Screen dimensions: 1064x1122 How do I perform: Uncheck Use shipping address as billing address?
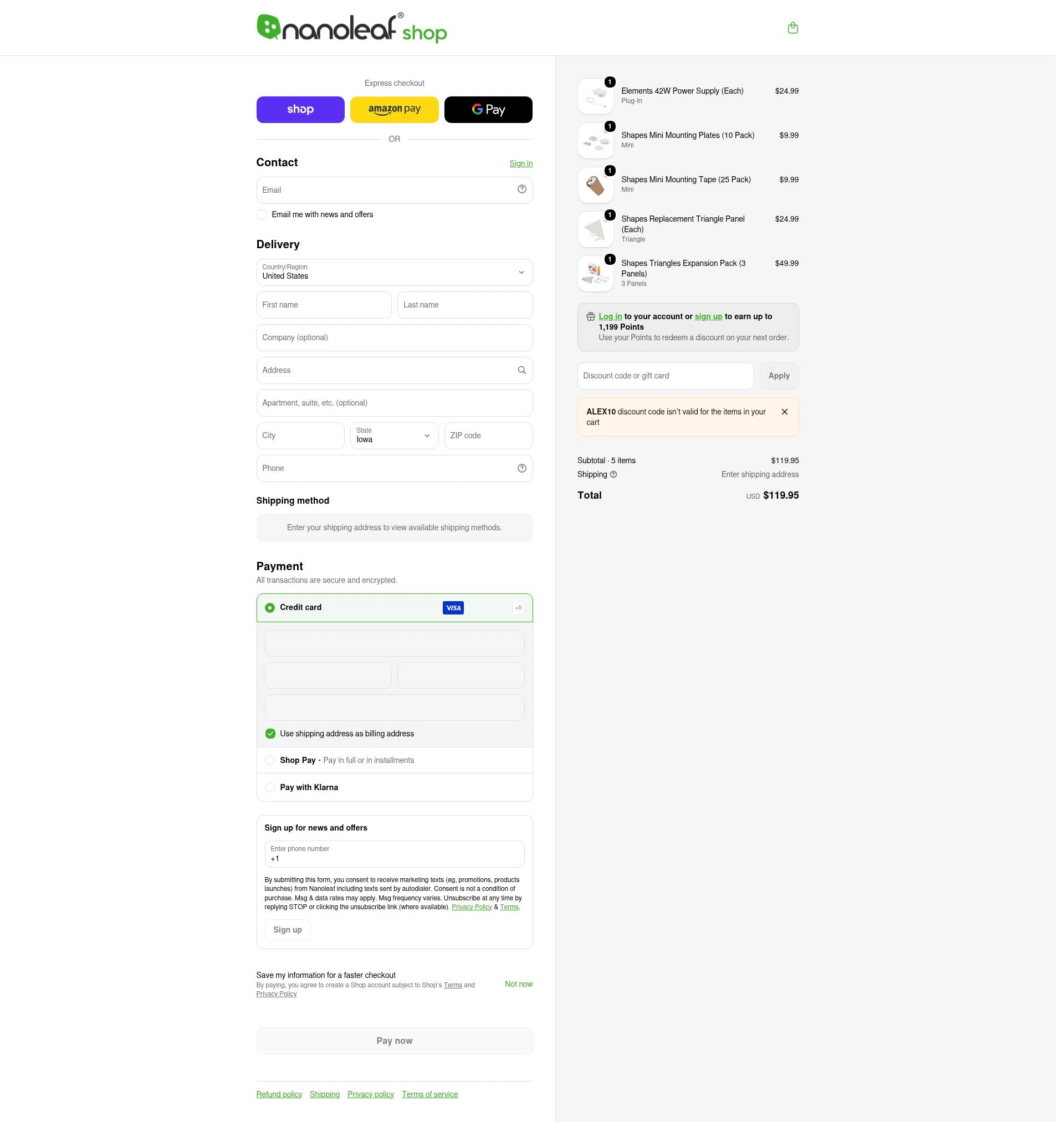(272, 739)
